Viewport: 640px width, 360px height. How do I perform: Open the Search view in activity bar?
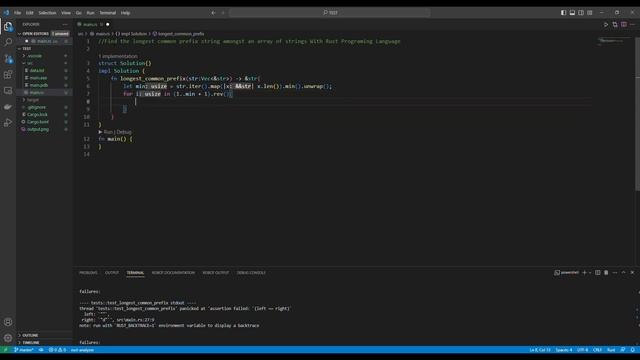click(x=8, y=42)
